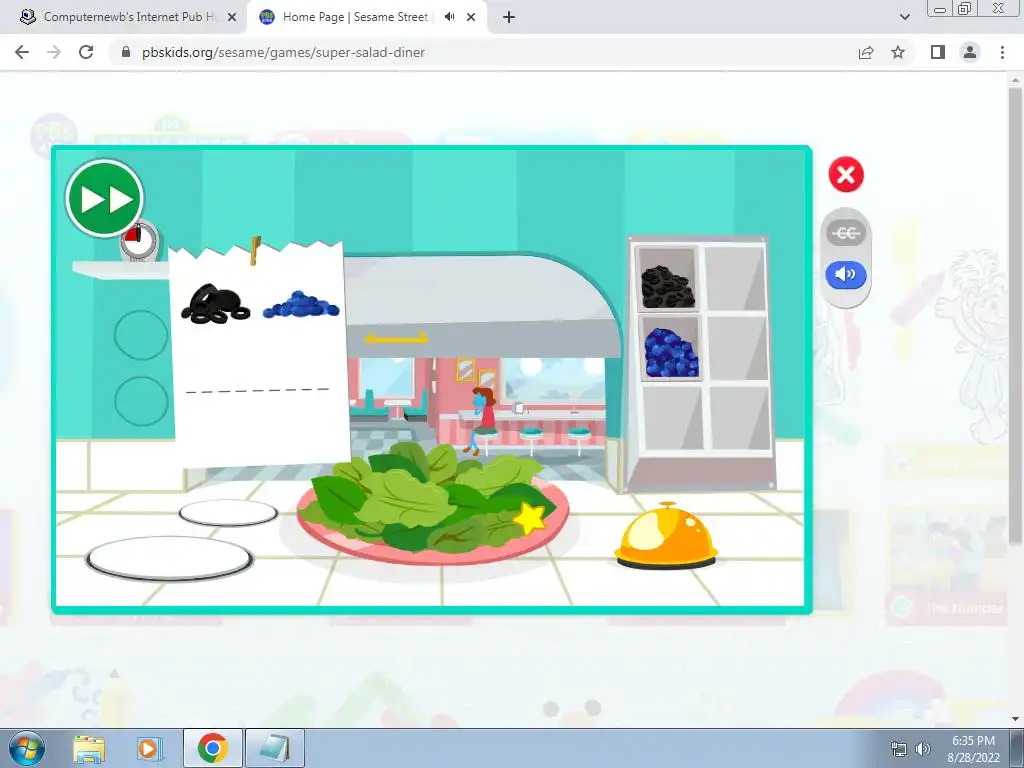The image size is (1024, 768).
Task: View site security lock information
Action: tap(127, 52)
